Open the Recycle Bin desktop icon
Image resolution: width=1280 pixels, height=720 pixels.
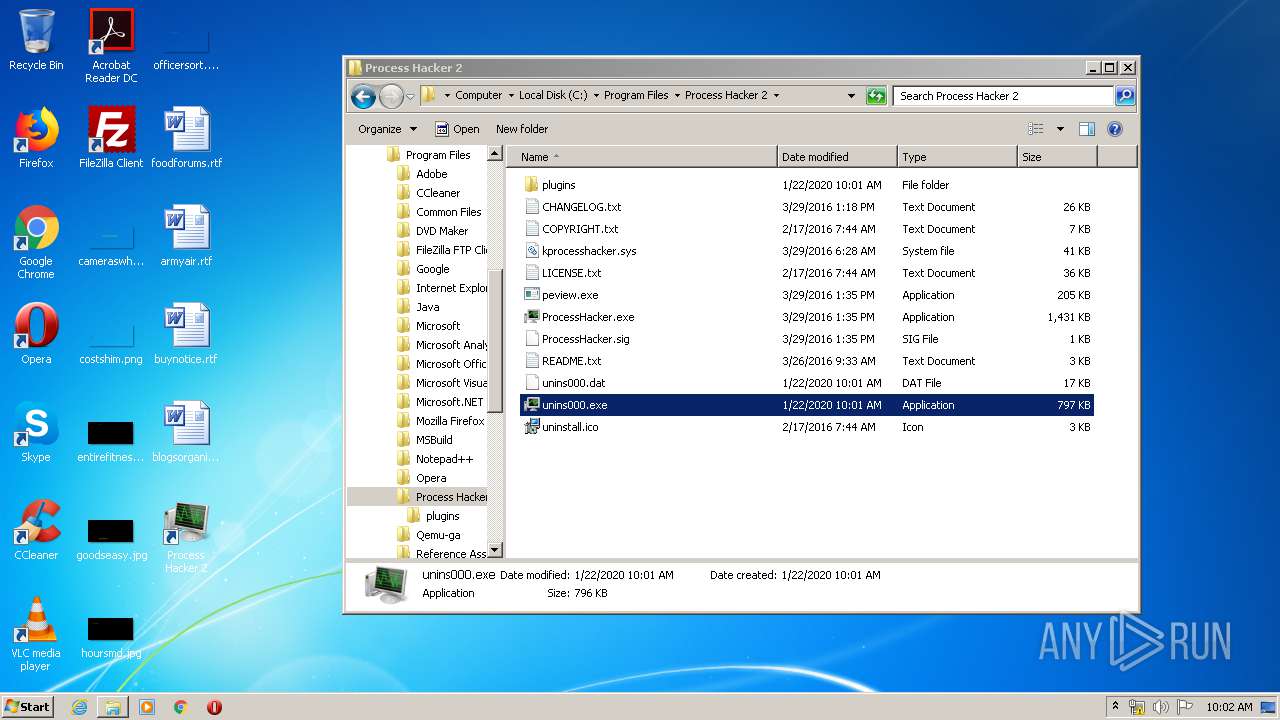point(36,40)
